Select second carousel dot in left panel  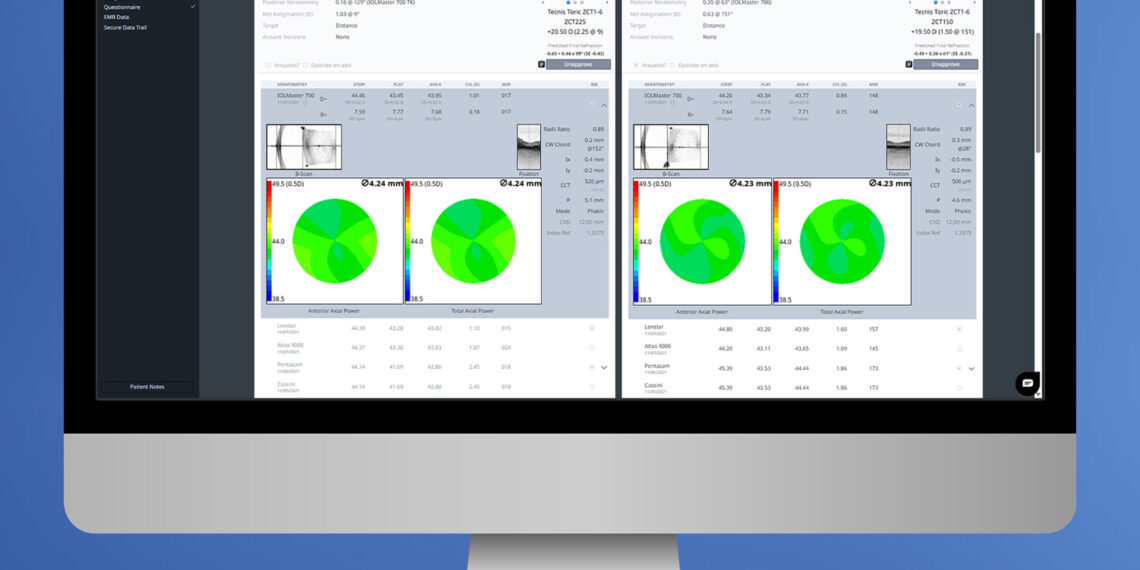coord(574,2)
